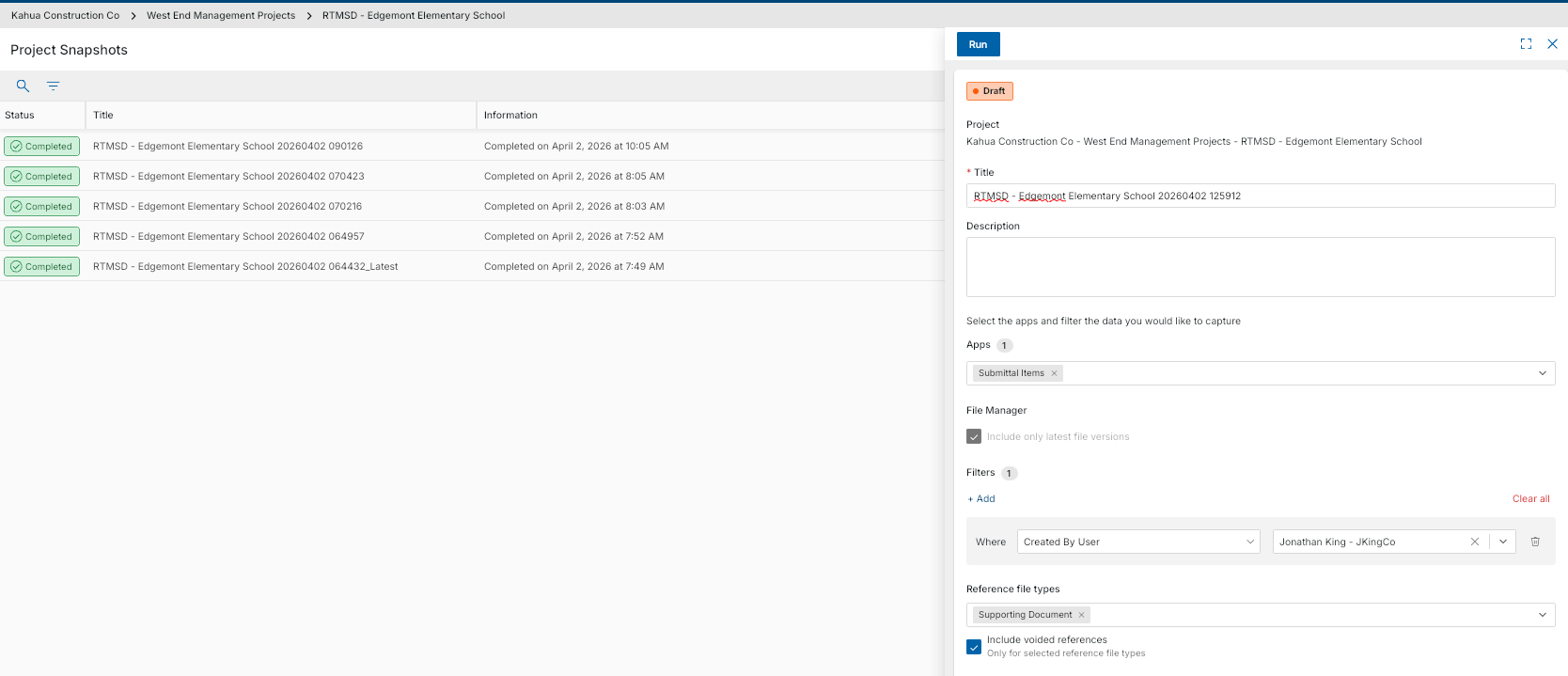Remove the Submittal Items app chip
Viewport: 1568px width, 676px height.
(x=1054, y=373)
